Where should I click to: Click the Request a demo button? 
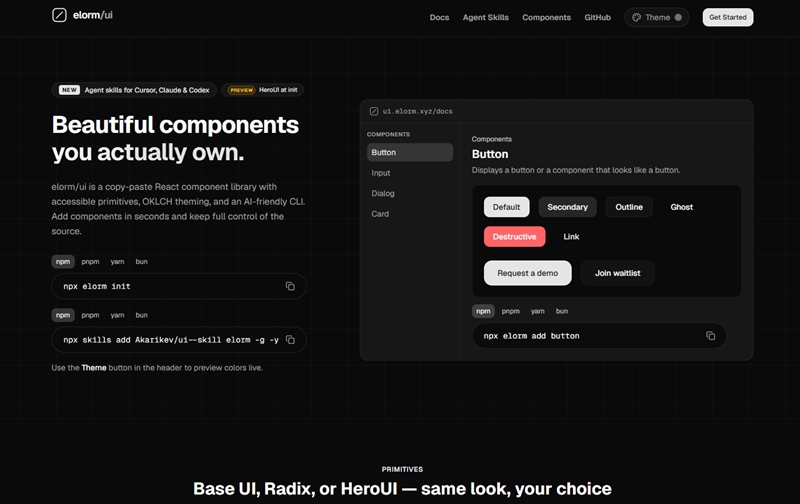(528, 273)
